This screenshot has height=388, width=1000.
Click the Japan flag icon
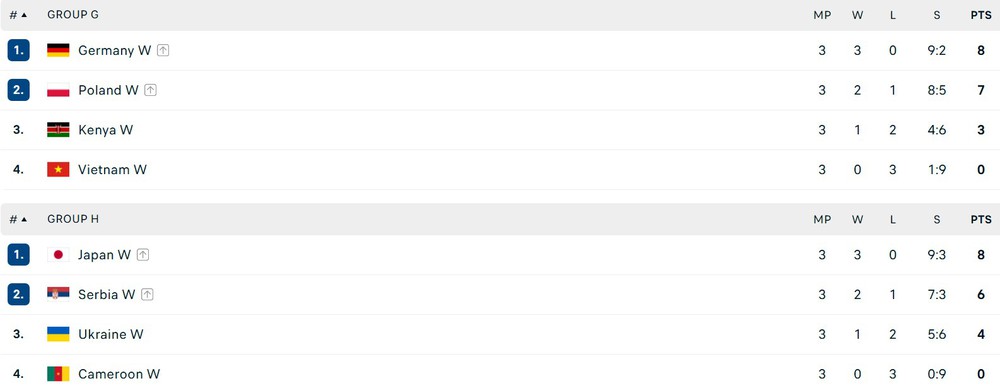click(58, 255)
